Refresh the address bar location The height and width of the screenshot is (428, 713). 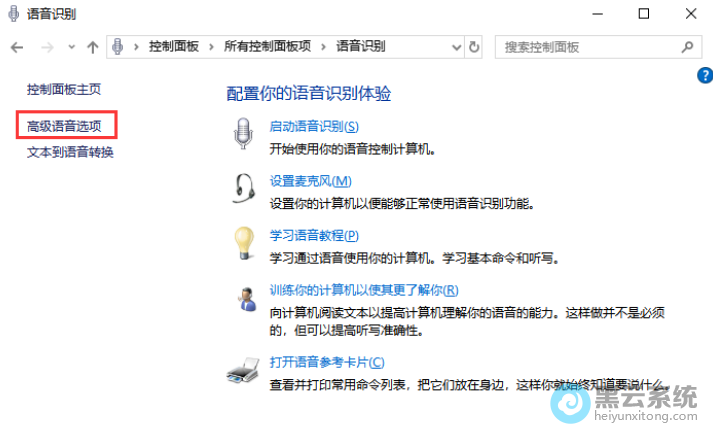click(x=475, y=47)
